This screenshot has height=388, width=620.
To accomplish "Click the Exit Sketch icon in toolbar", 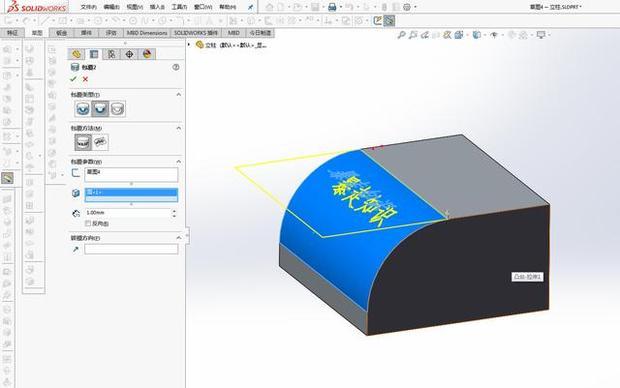I will point(377,21).
